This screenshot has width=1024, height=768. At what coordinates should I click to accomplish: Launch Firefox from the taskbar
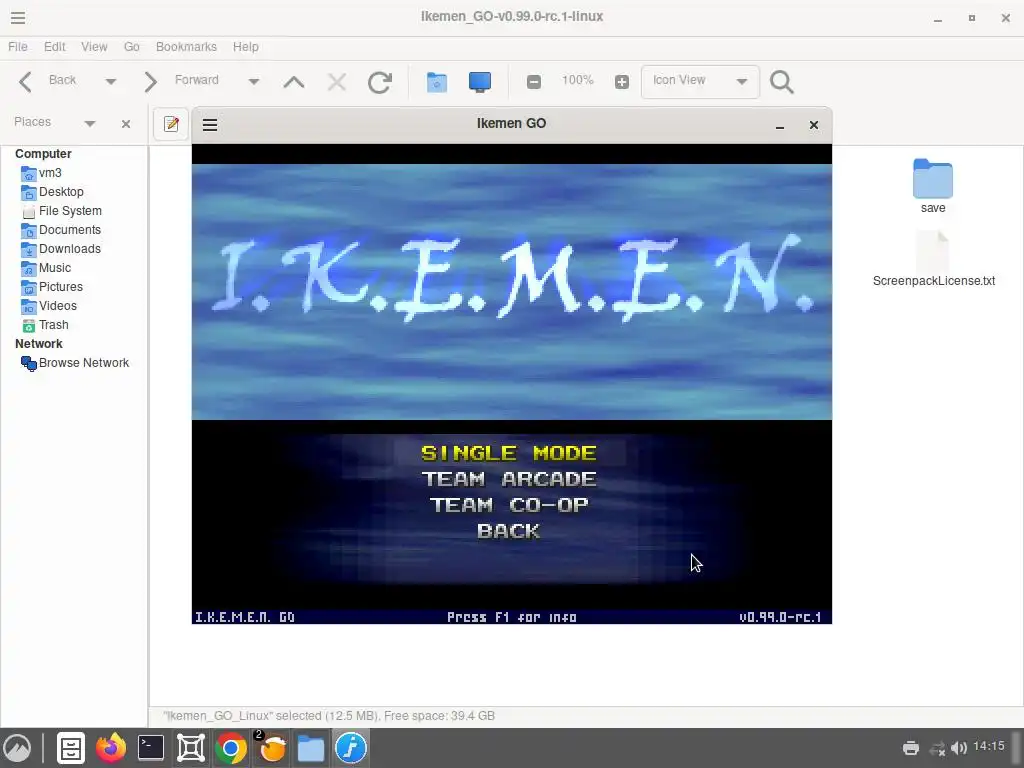click(110, 748)
